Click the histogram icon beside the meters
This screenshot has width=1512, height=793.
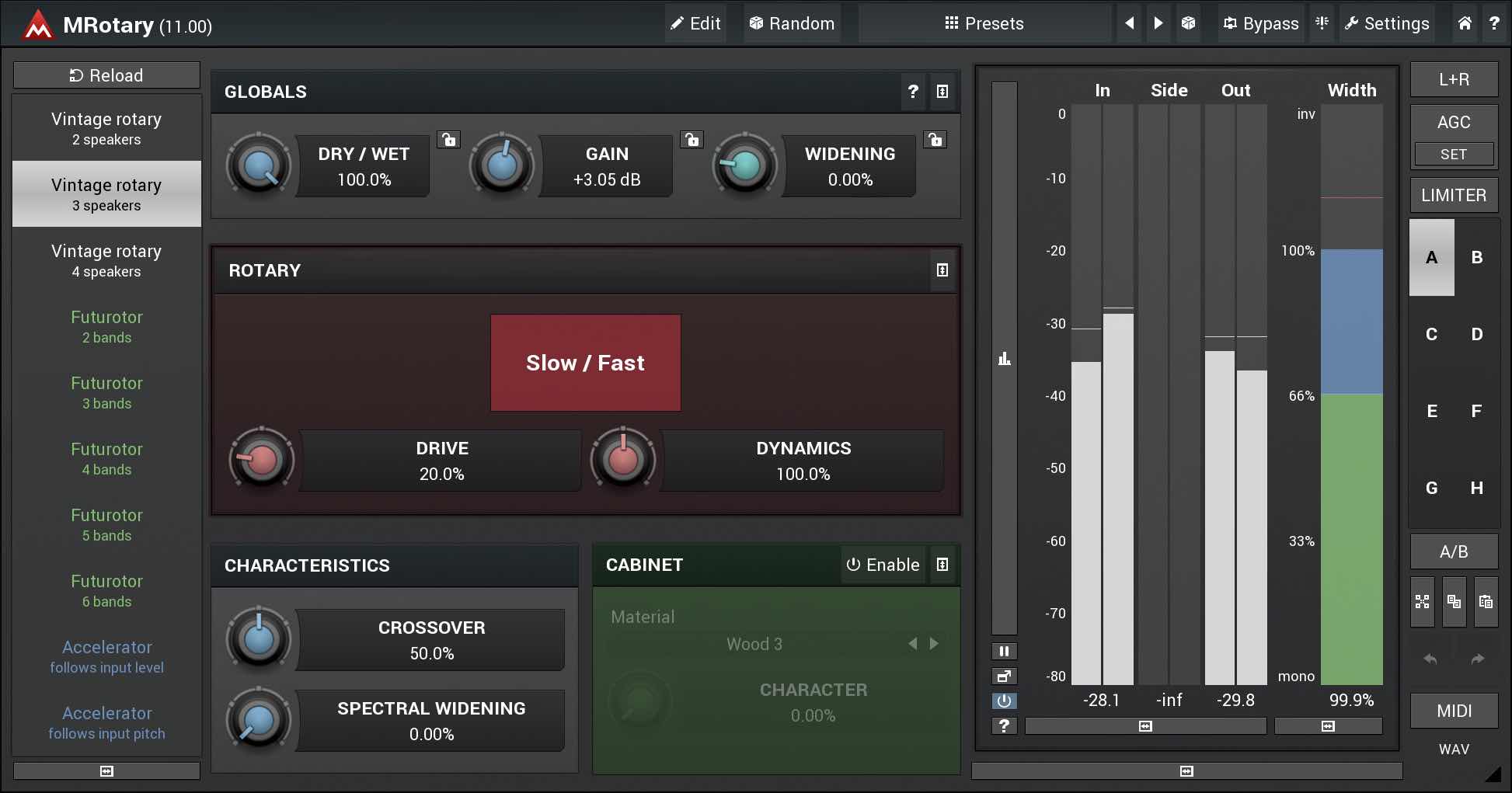coord(1004,359)
